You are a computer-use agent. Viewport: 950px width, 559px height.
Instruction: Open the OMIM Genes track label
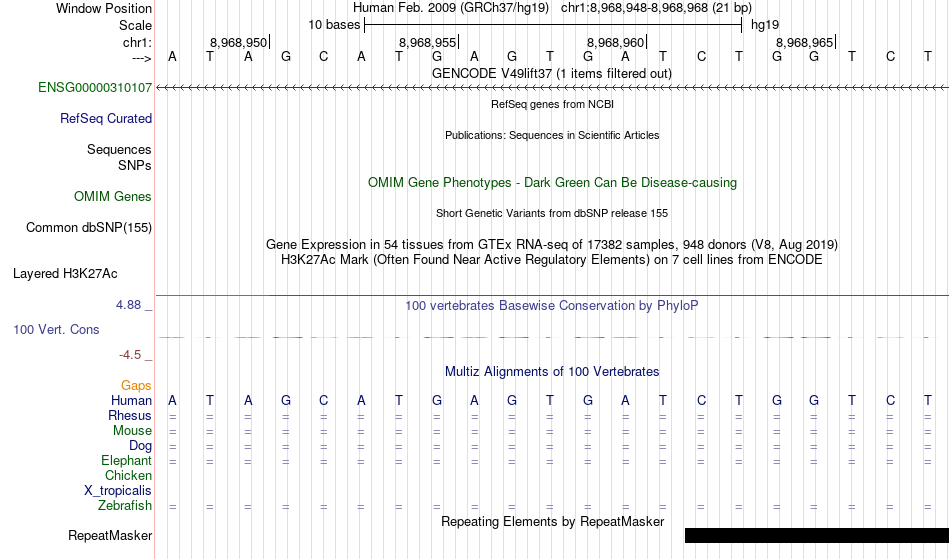pyautogui.click(x=112, y=197)
